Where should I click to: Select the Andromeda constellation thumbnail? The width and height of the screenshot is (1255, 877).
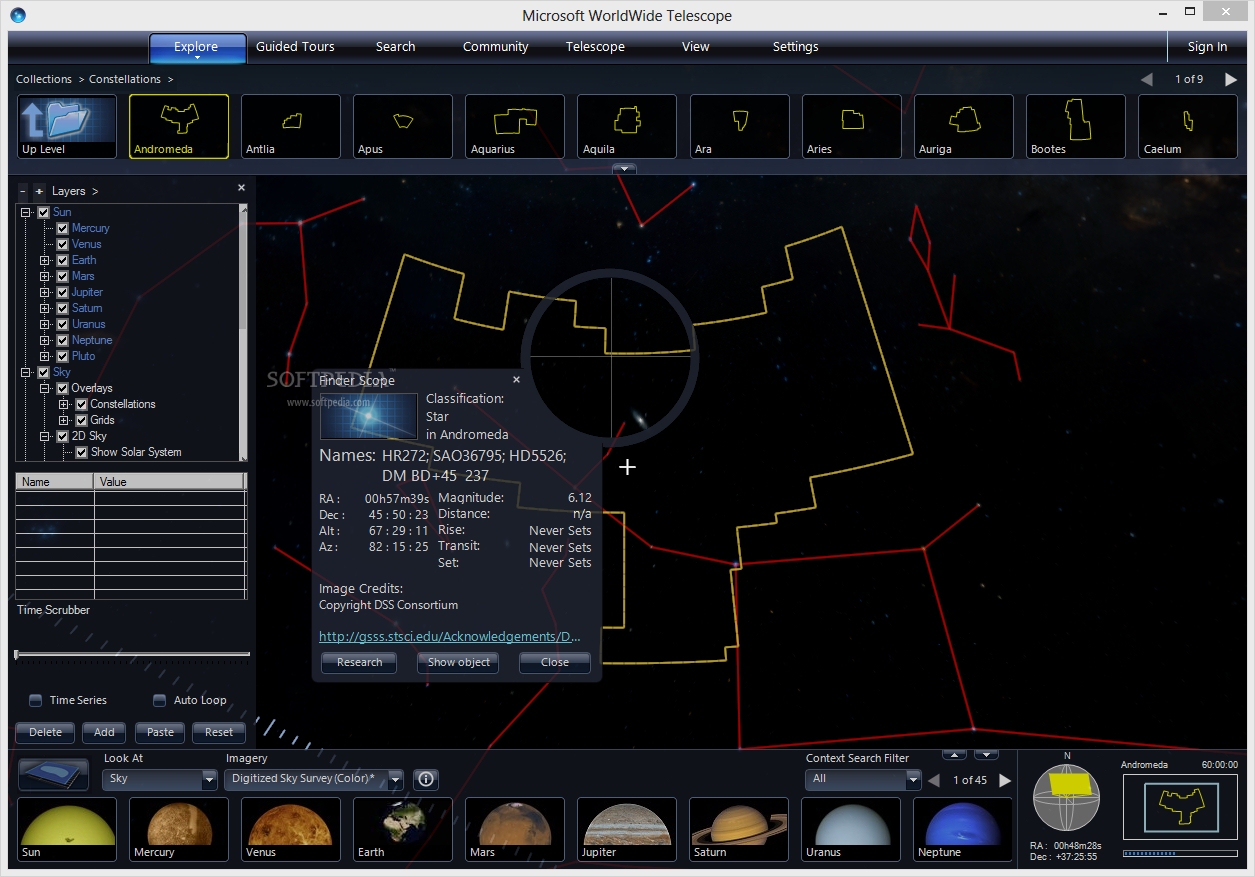tap(179, 127)
